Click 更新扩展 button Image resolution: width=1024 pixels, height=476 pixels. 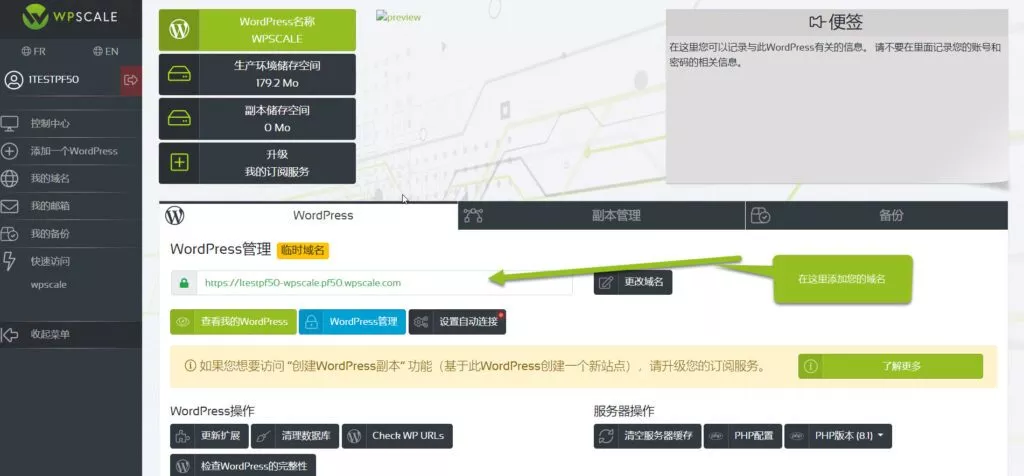(x=209, y=436)
